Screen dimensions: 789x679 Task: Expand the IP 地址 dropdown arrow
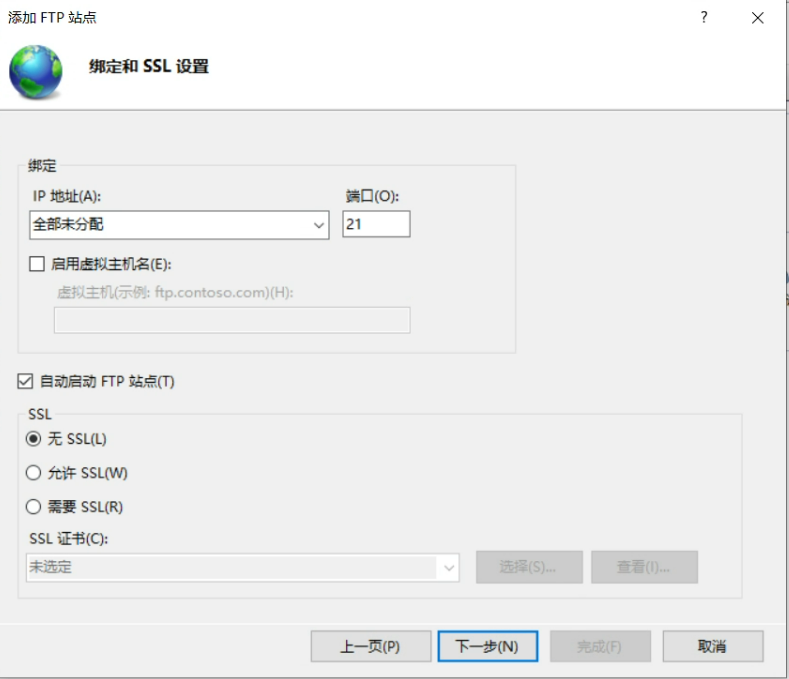(x=319, y=225)
